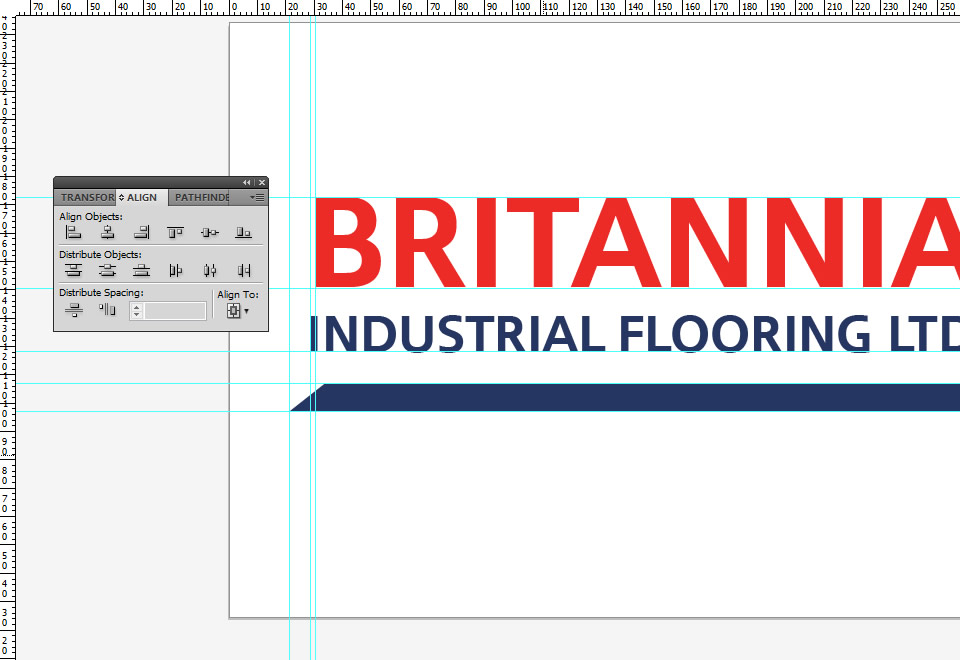The height and width of the screenshot is (660, 960).
Task: Select the INDUSTRIAL FLOORING LTD text
Action: point(635,334)
